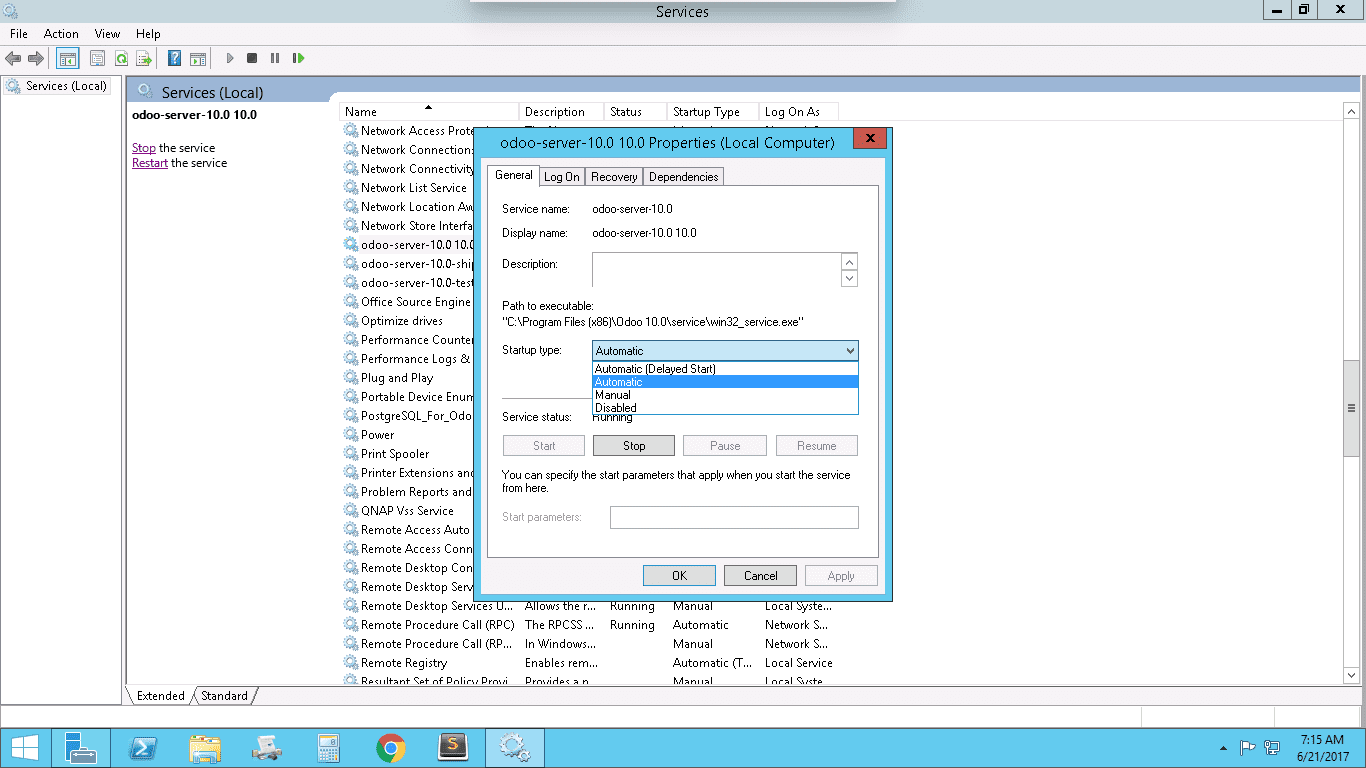Sort by the Status column header
The height and width of the screenshot is (768, 1366).
[x=636, y=112]
